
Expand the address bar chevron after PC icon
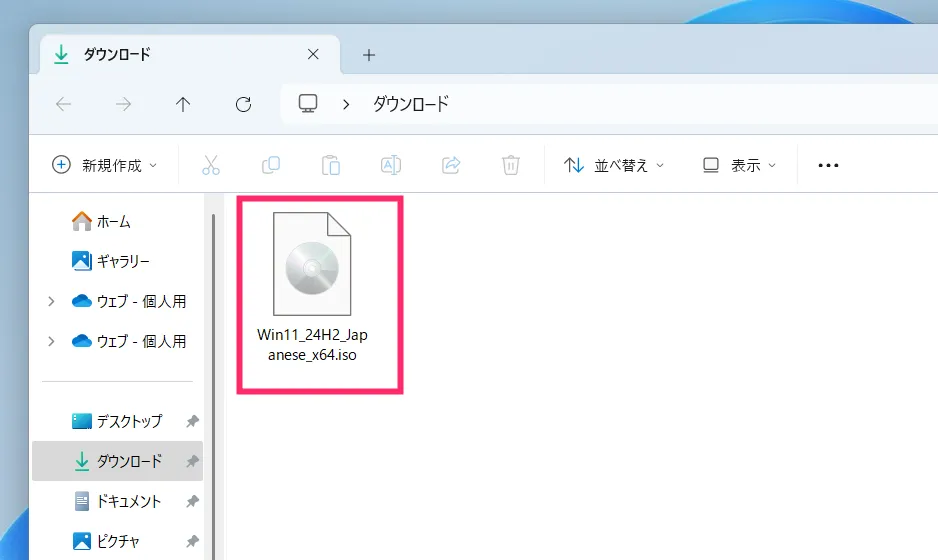[x=346, y=105]
